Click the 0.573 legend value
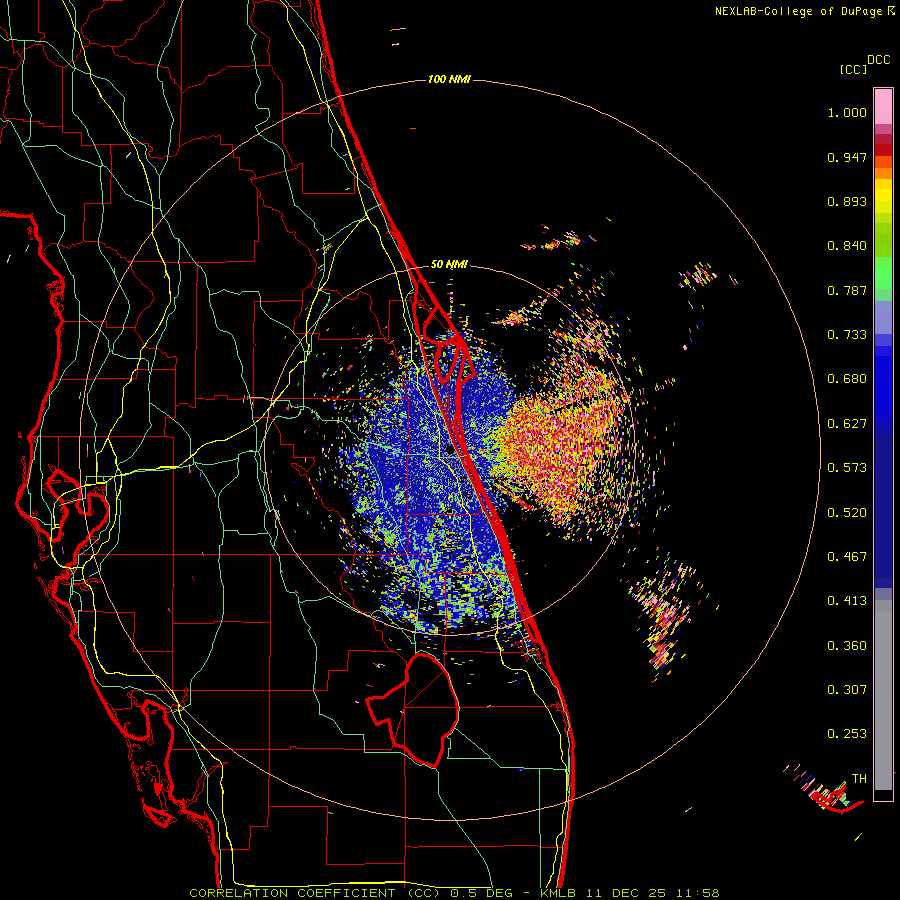The height and width of the screenshot is (900, 900). click(847, 468)
